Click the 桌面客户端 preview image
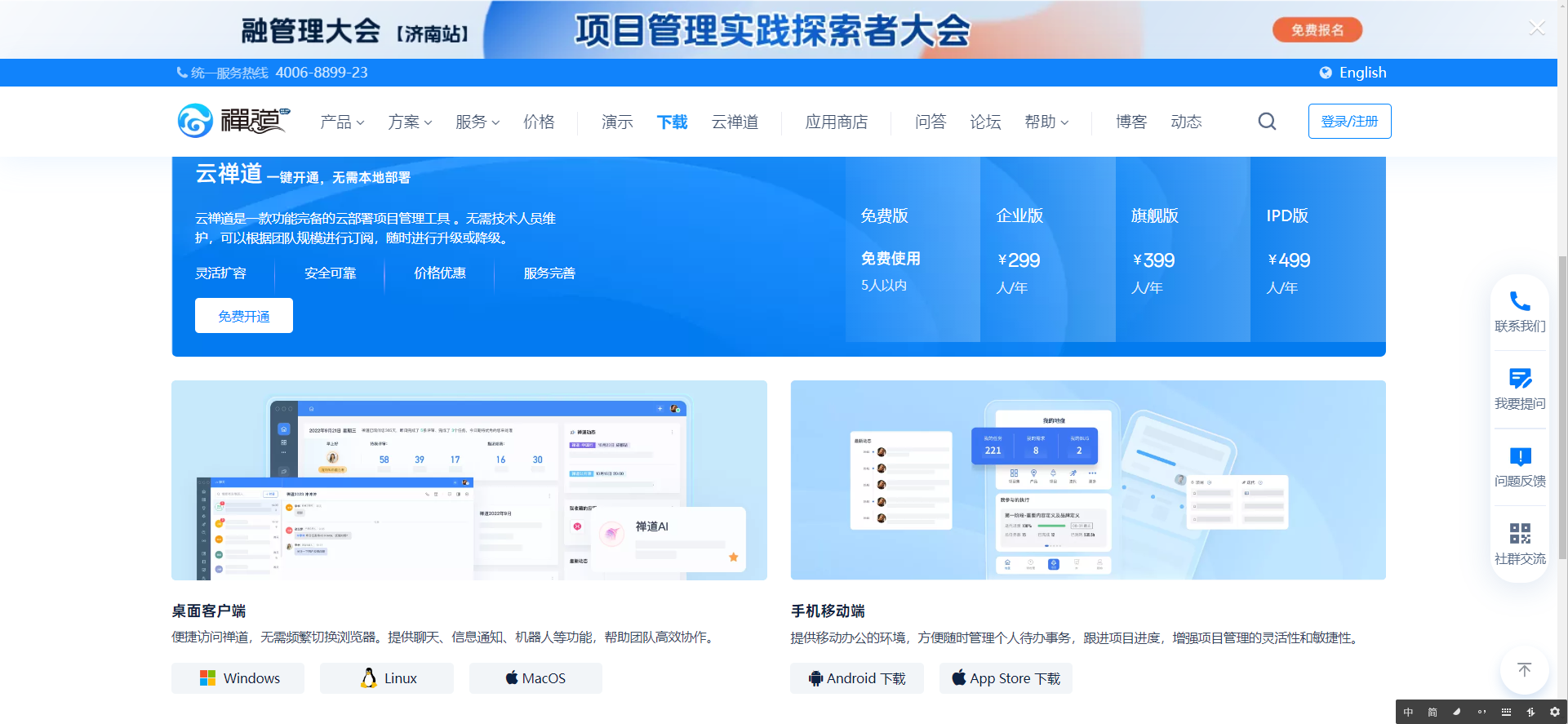 click(x=469, y=480)
